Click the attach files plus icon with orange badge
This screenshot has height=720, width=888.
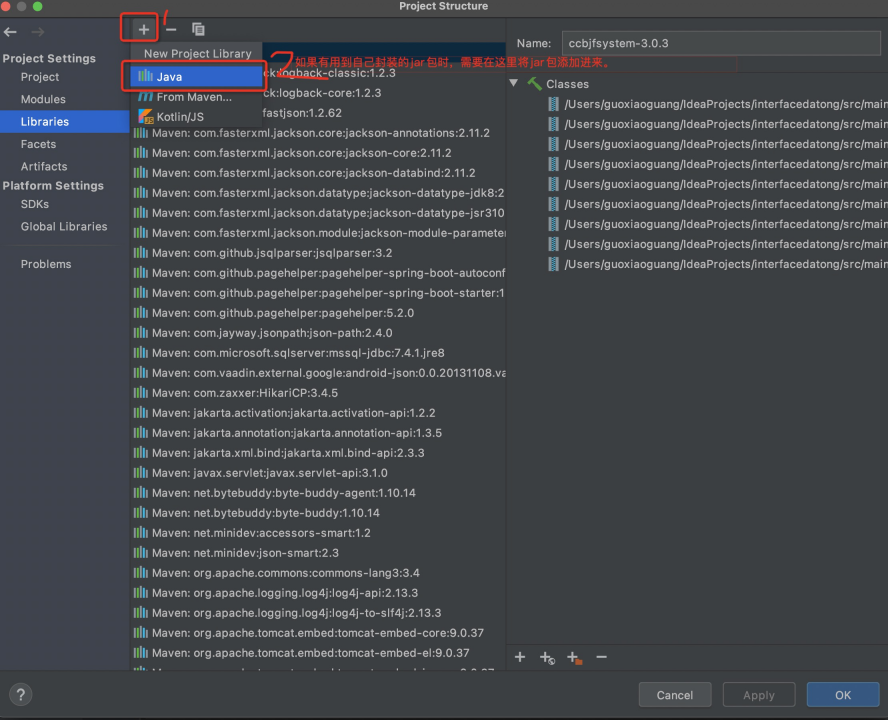[x=573, y=657]
